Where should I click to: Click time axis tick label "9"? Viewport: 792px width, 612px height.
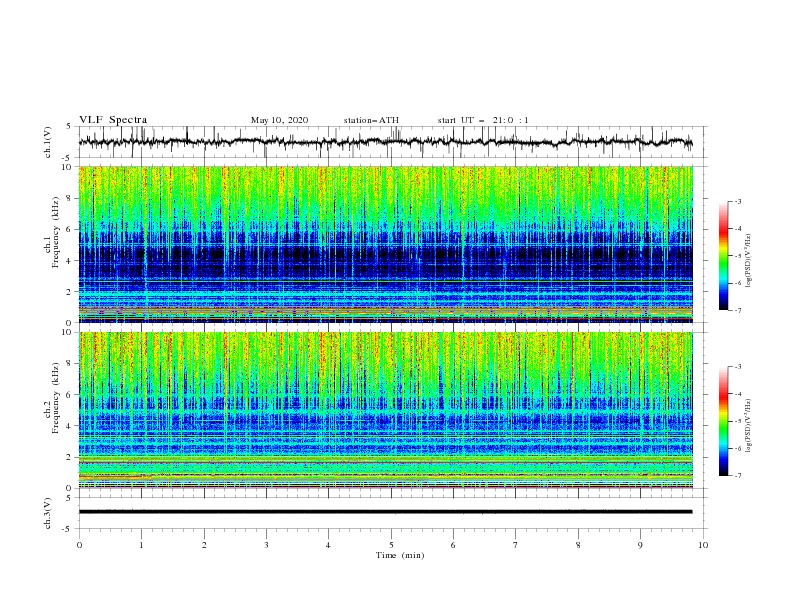tap(640, 545)
